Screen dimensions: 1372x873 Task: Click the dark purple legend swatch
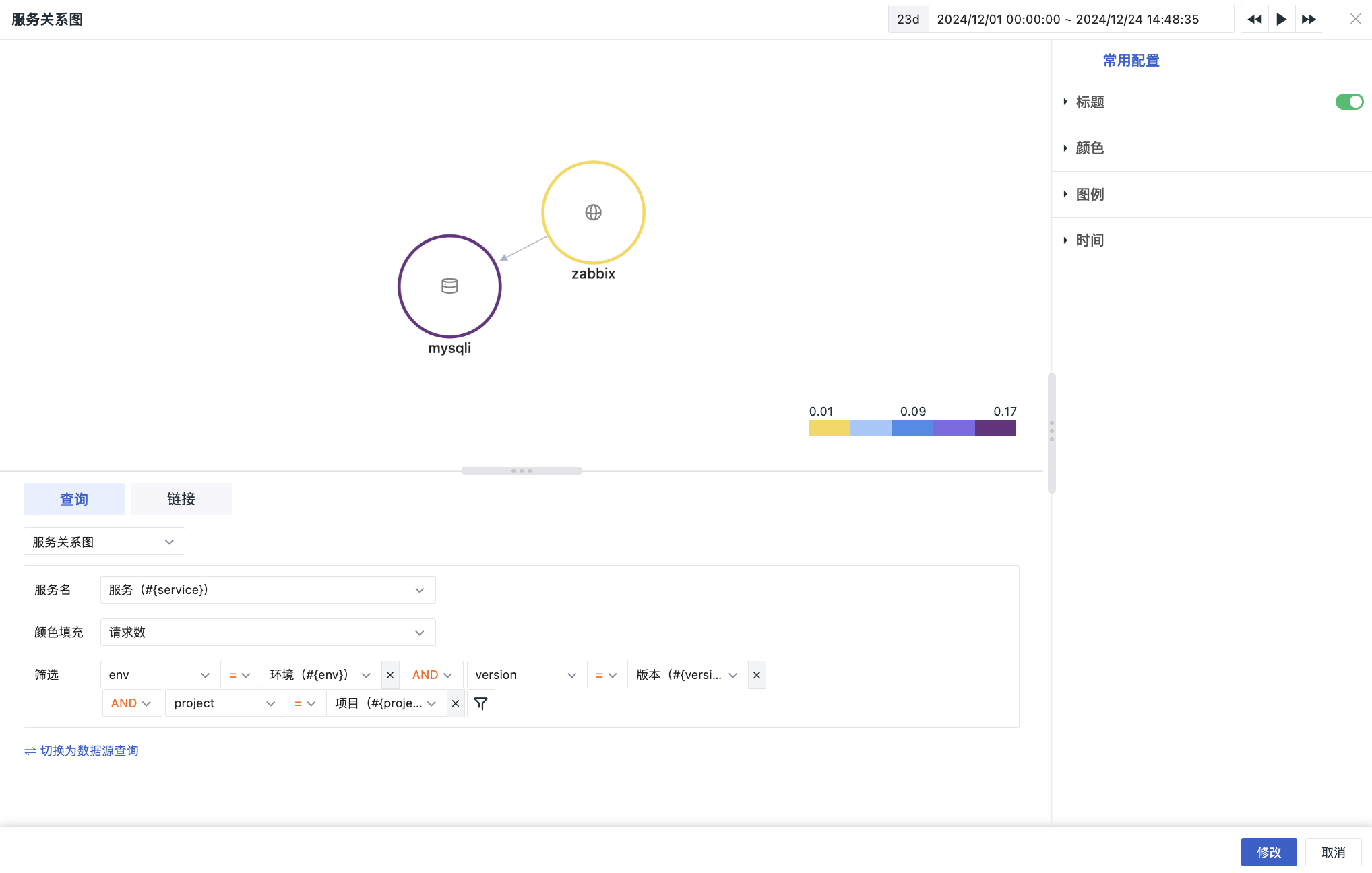pyautogui.click(x=995, y=428)
